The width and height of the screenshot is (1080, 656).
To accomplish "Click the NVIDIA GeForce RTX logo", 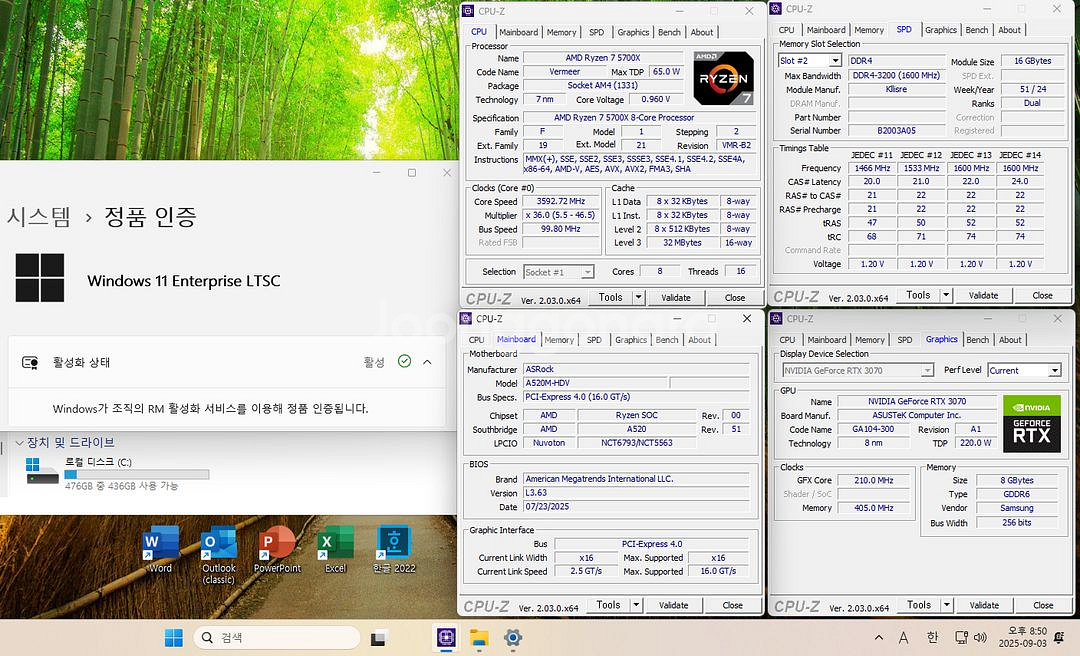I will [1032, 424].
